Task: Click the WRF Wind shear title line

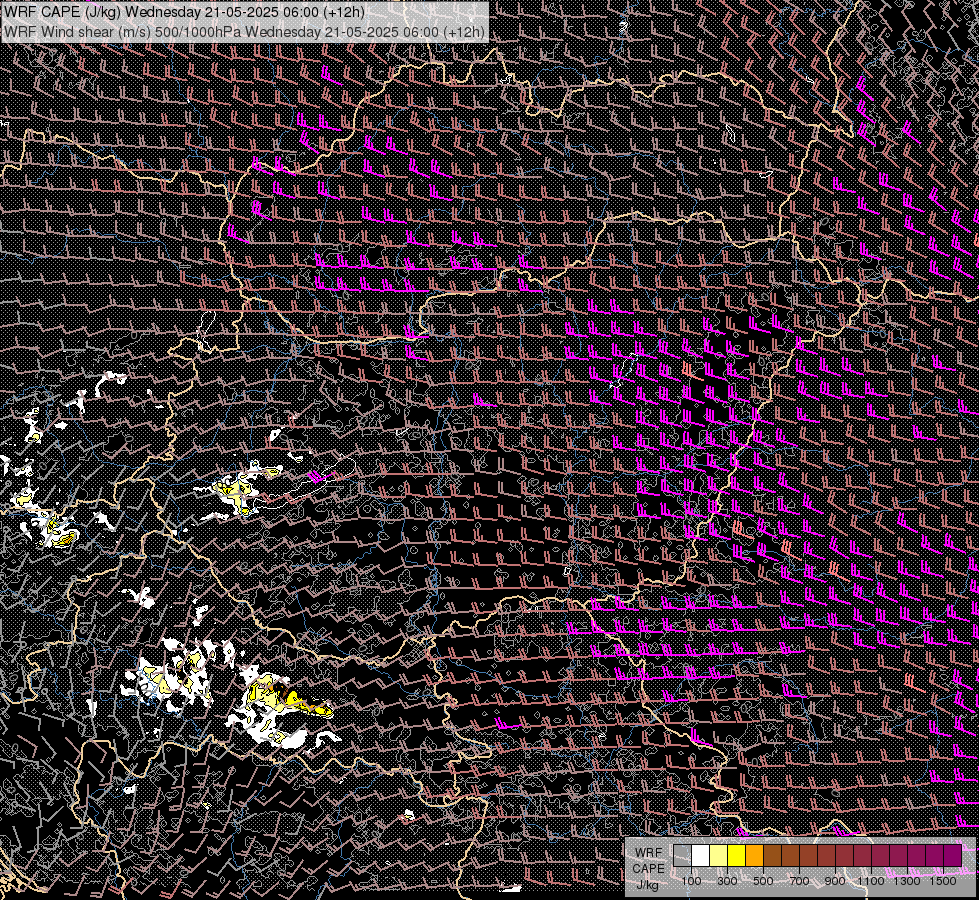Action: point(244,31)
